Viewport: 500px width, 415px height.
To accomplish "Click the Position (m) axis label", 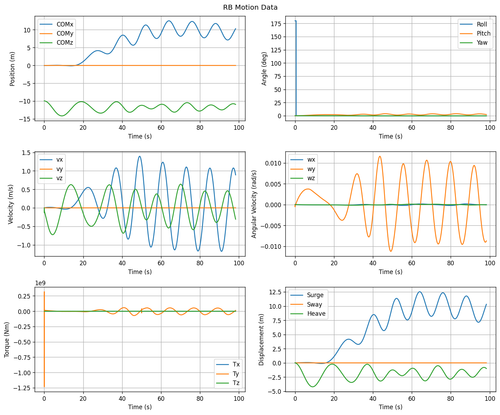I will click(x=12, y=68).
